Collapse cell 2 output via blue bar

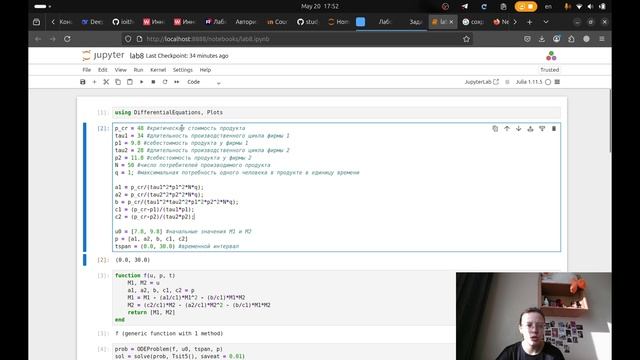pos(85,260)
